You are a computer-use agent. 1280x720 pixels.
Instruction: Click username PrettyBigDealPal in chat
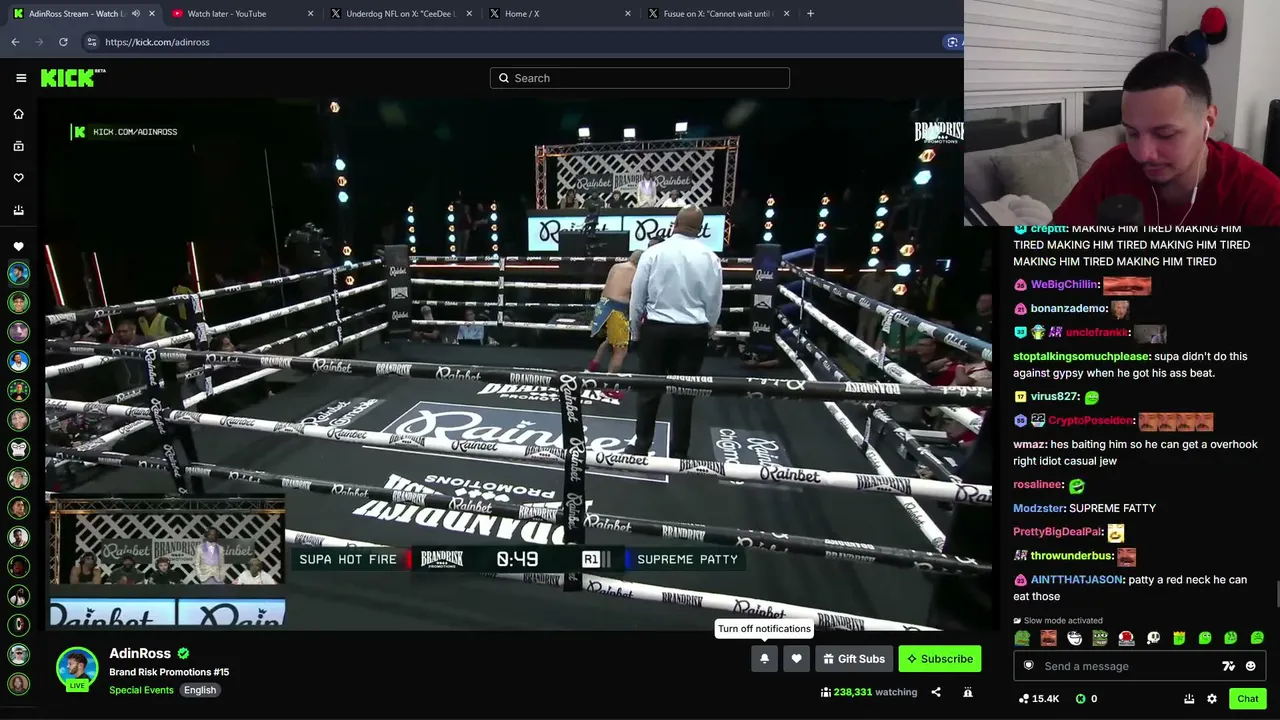point(1058,532)
